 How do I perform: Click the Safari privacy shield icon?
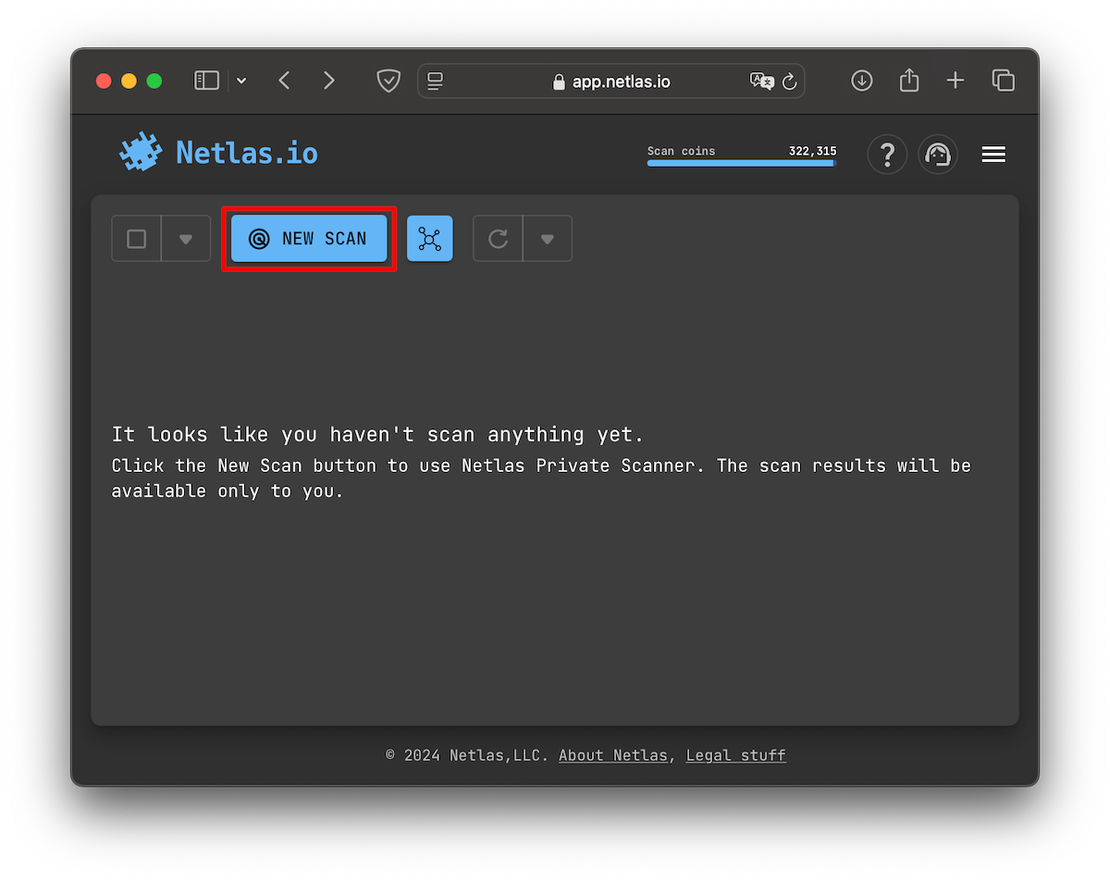click(388, 81)
